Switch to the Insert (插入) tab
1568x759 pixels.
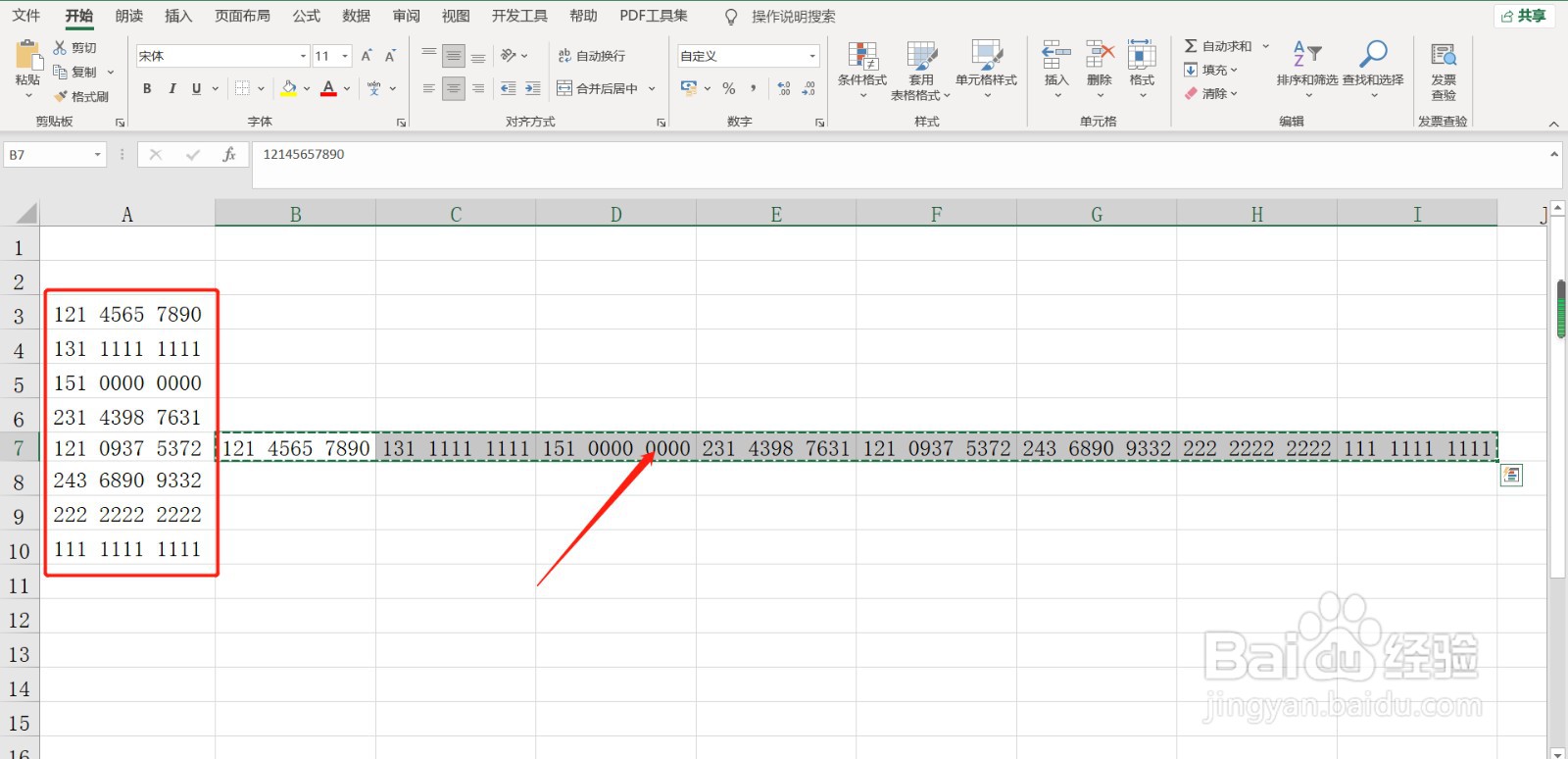click(x=178, y=16)
